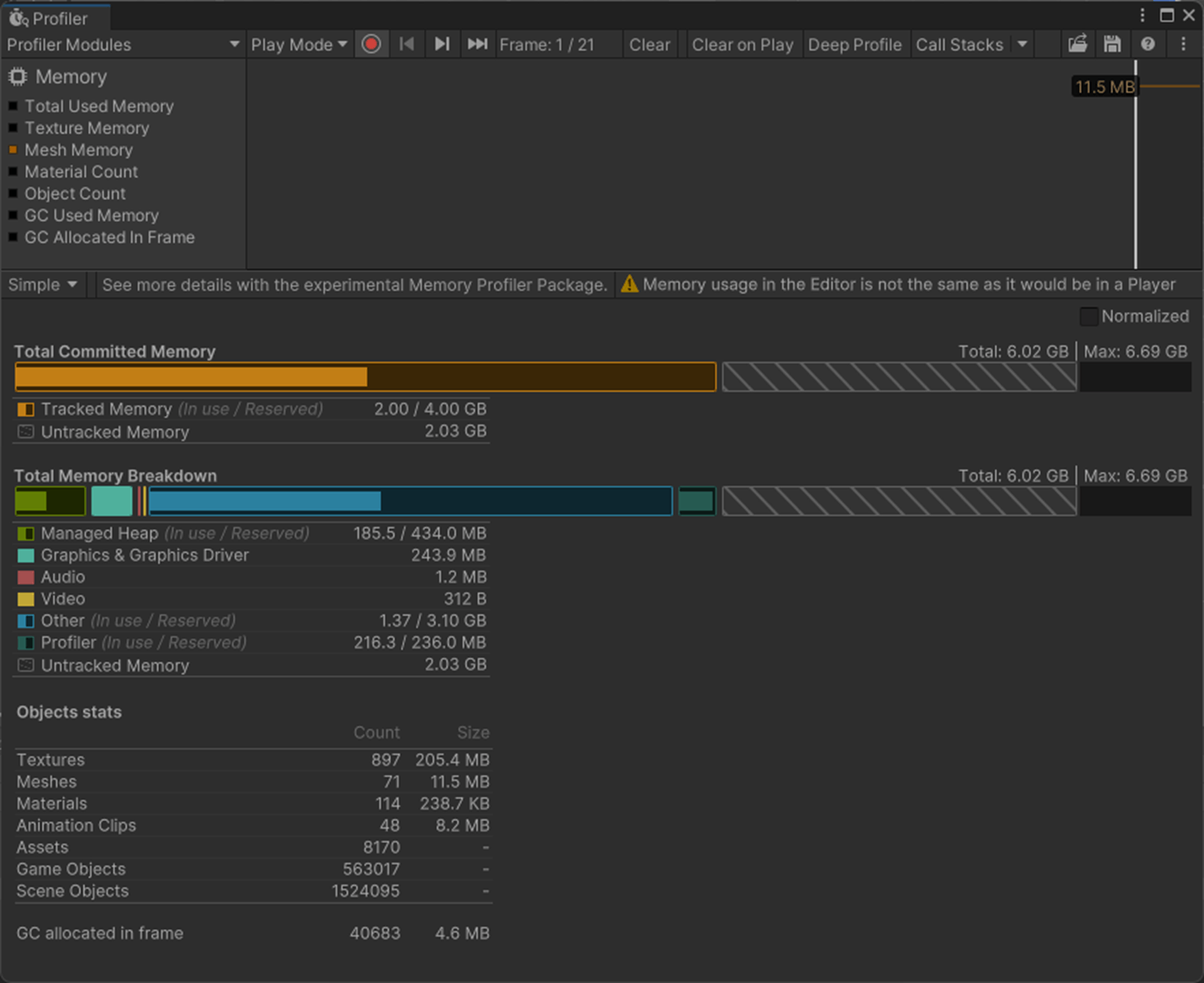Click the Profiler dark green swatch in breakdown
This screenshot has height=983, width=1204.
pyautogui.click(x=26, y=642)
